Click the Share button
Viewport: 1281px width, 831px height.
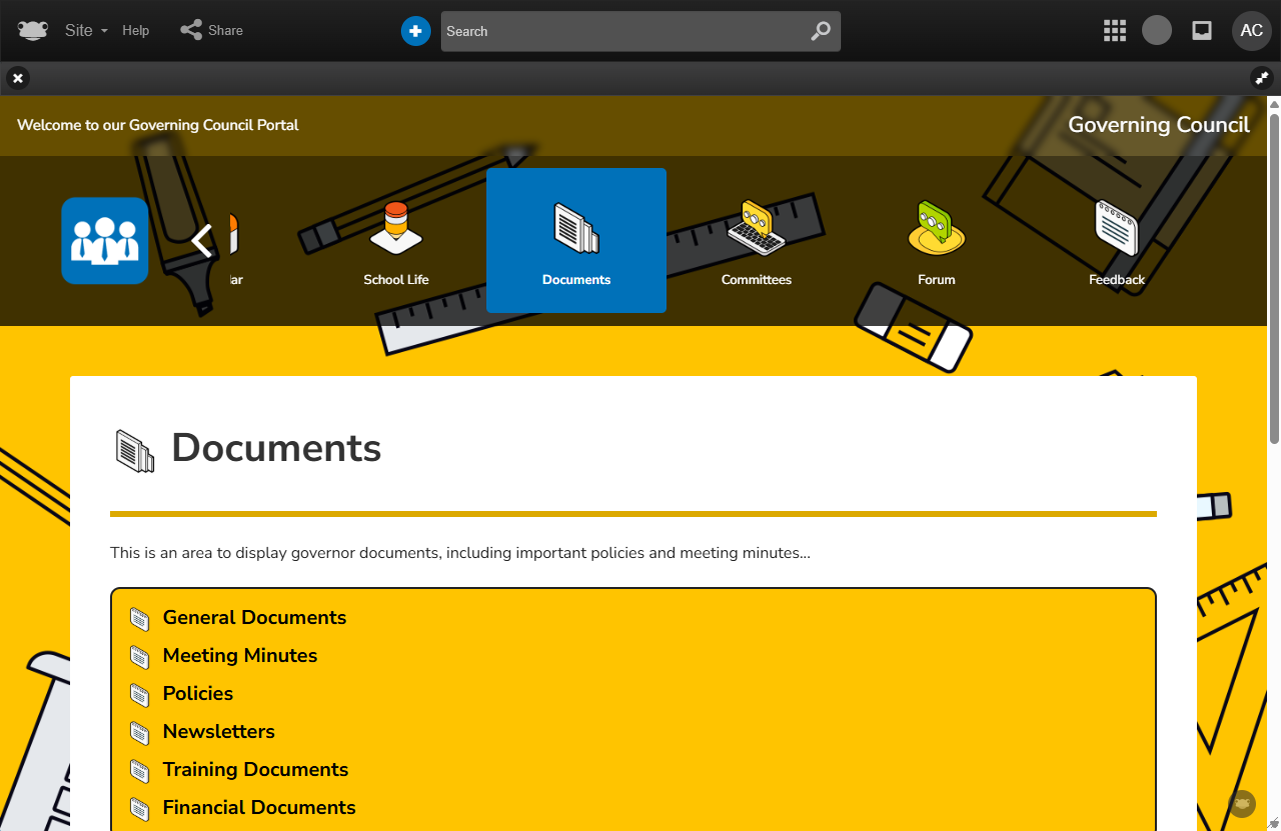[212, 31]
